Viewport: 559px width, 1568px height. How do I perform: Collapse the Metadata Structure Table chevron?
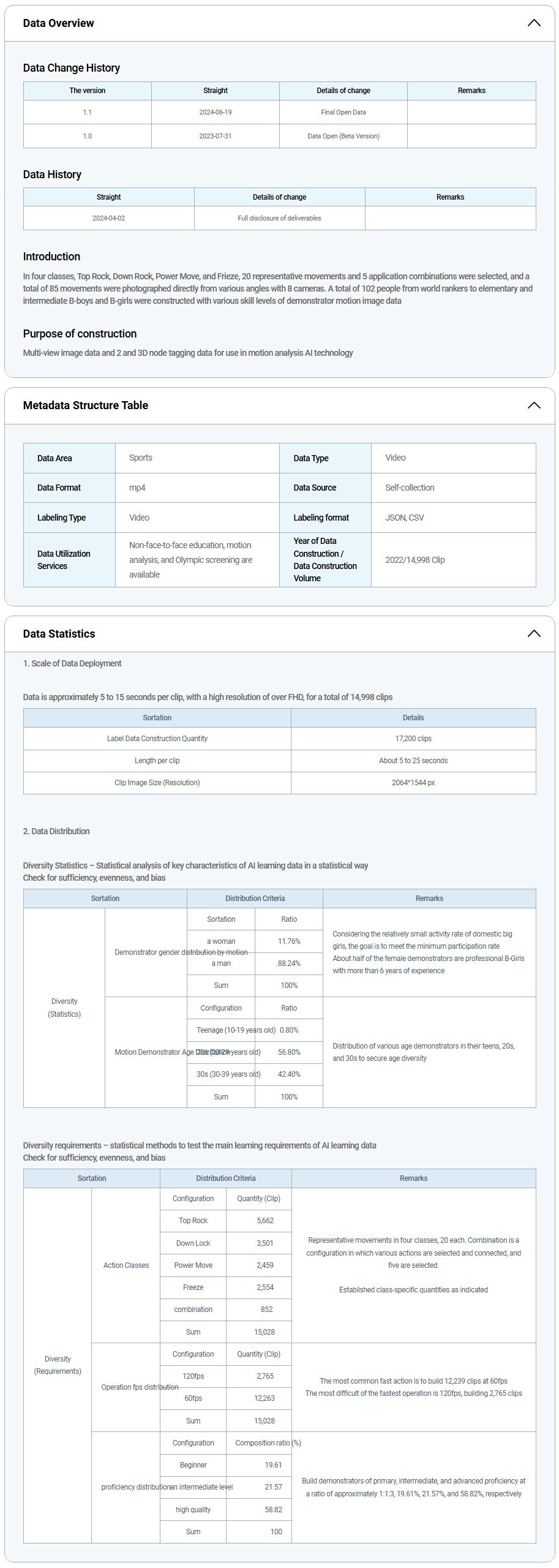pos(533,405)
